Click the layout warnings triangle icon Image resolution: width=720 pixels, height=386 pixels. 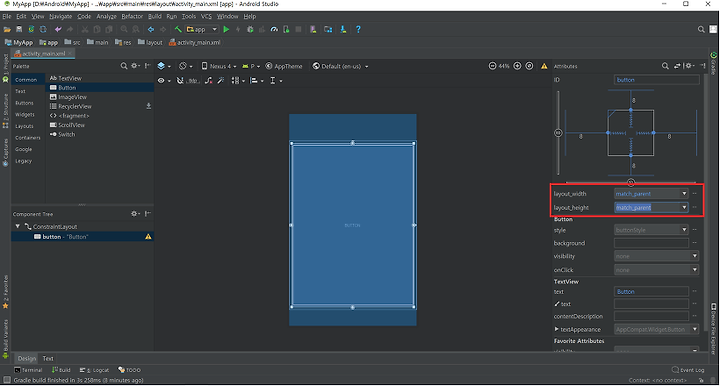[x=544, y=66]
